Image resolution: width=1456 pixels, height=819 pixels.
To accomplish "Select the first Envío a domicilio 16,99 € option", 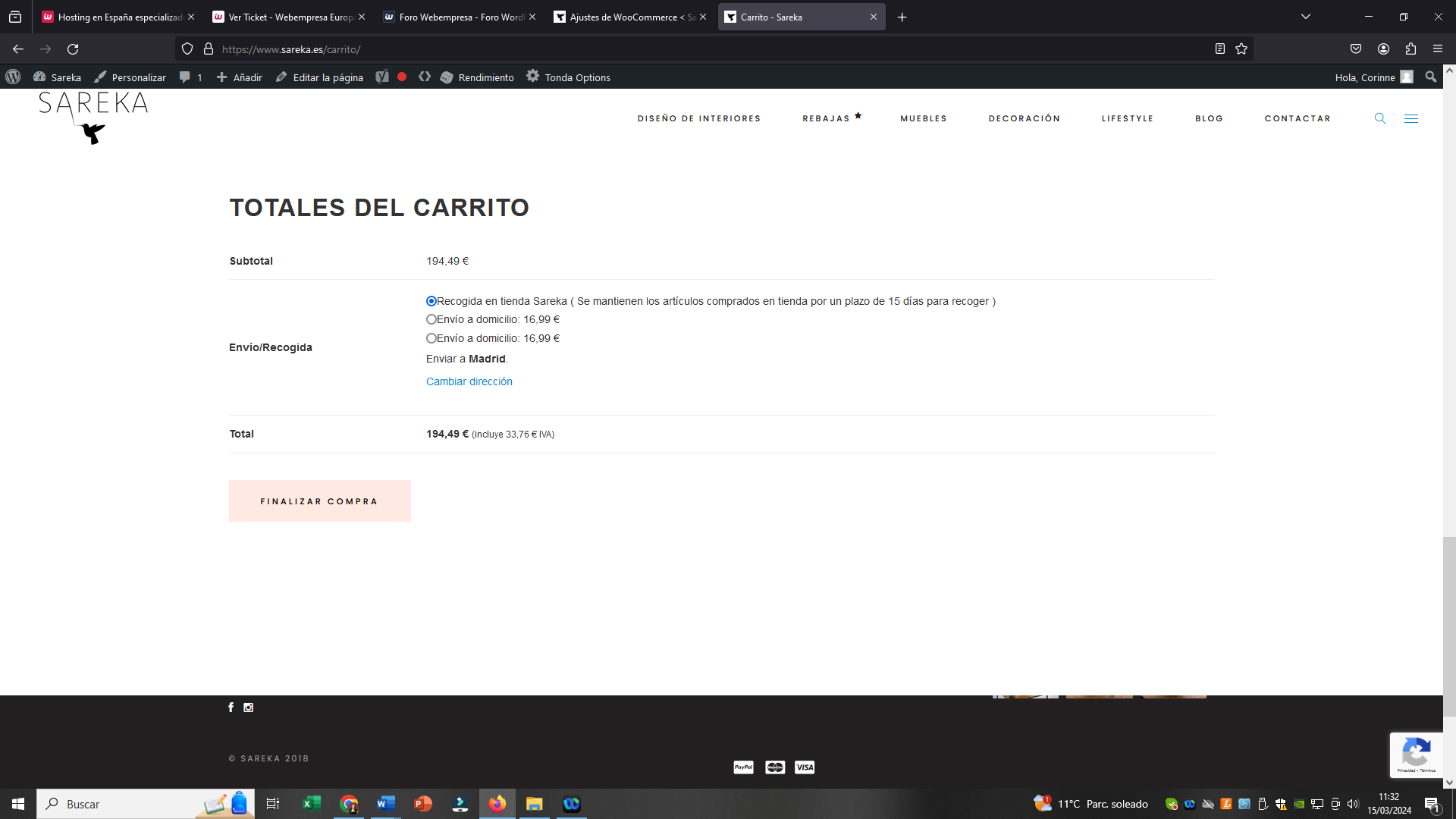I will point(431,319).
